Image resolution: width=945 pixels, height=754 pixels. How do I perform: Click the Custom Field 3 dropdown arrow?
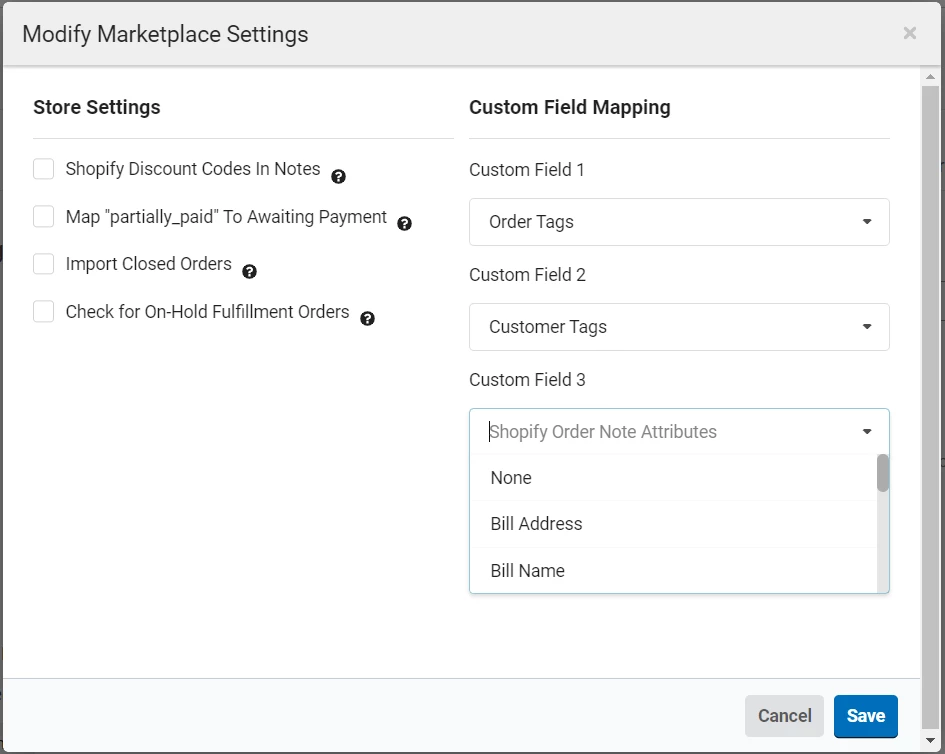[867, 432]
